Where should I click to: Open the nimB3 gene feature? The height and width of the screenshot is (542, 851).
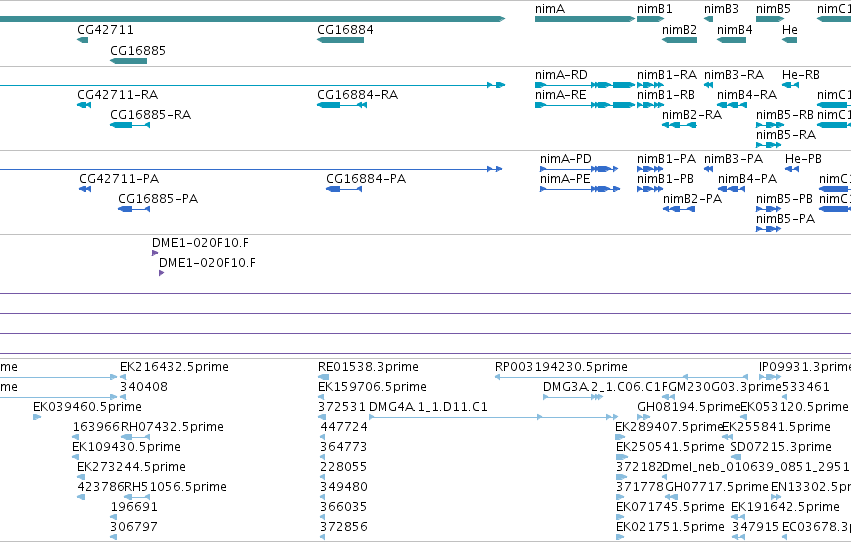point(708,19)
